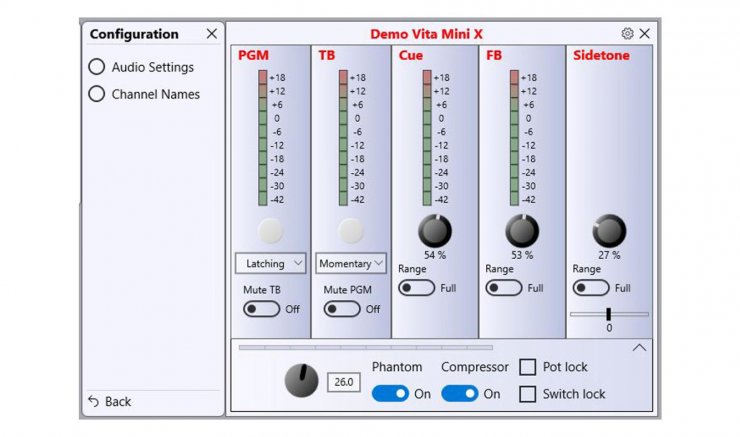Select the Audio Settings option

97,67
